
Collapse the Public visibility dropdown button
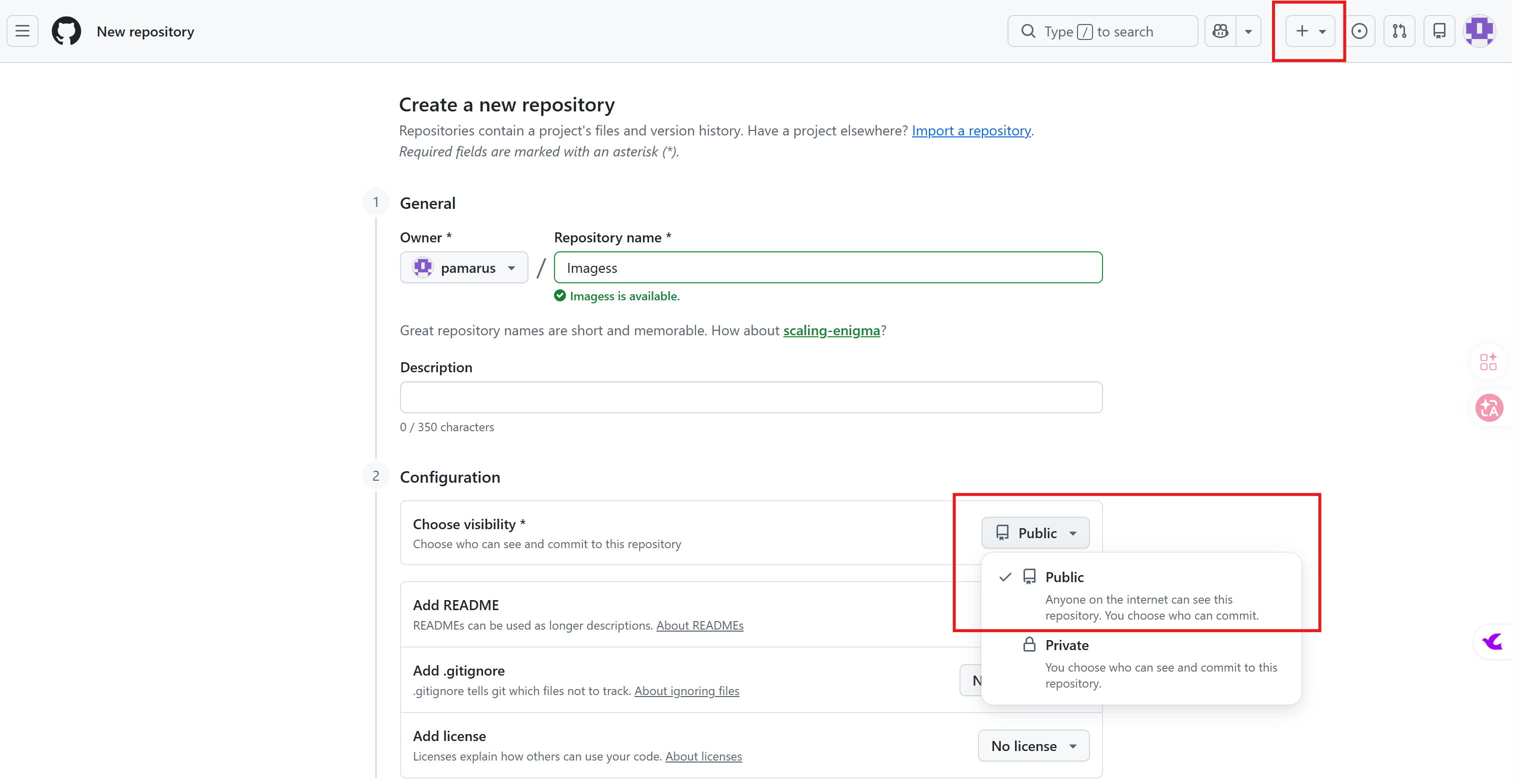(x=1035, y=533)
